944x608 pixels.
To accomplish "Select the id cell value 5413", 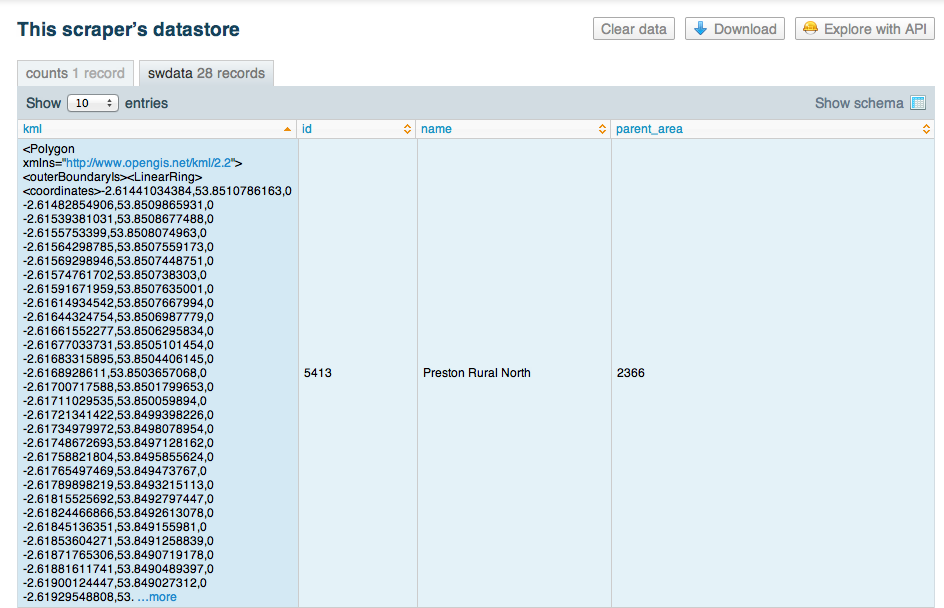I will [x=317, y=373].
